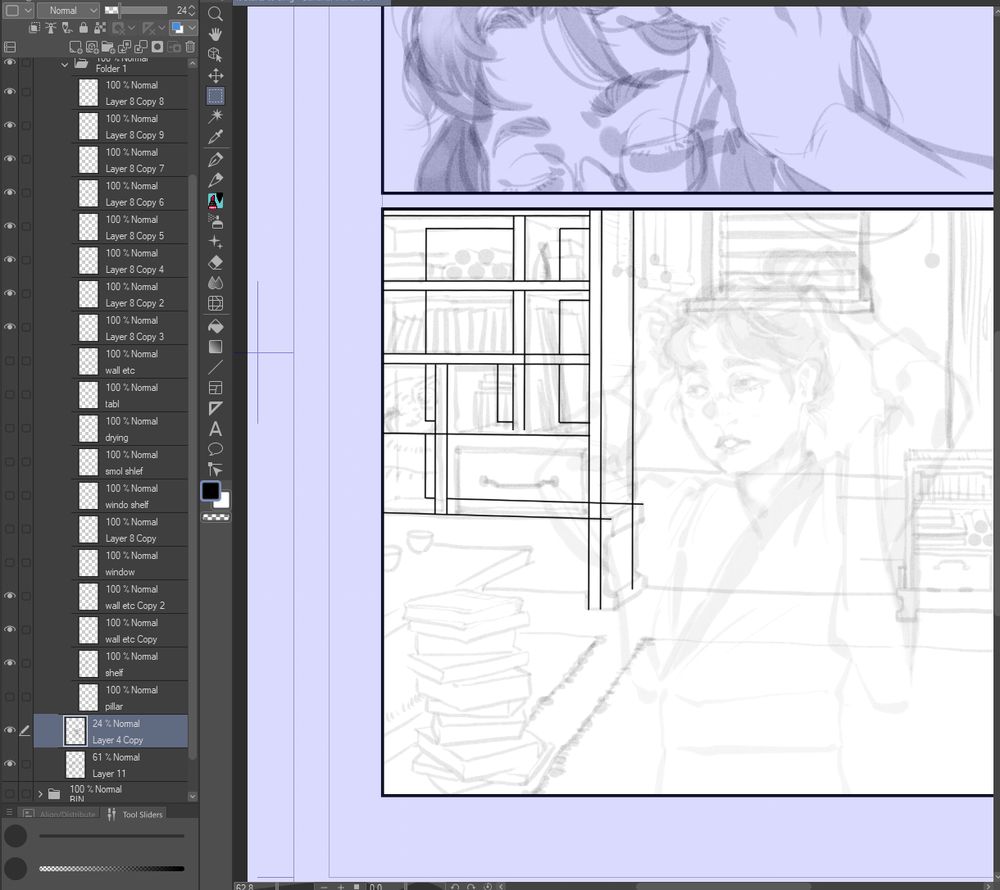This screenshot has width=1000, height=890.
Task: Hide Layer 8 Copy 8
Action: pos(10,92)
